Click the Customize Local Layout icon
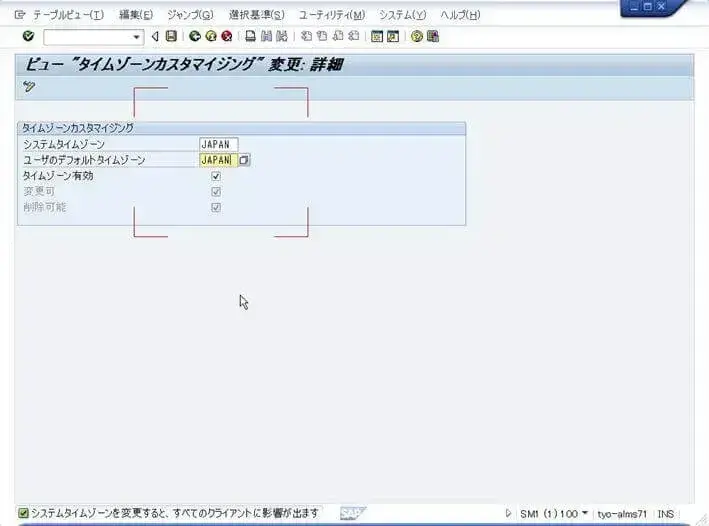709x526 pixels. 433,36
